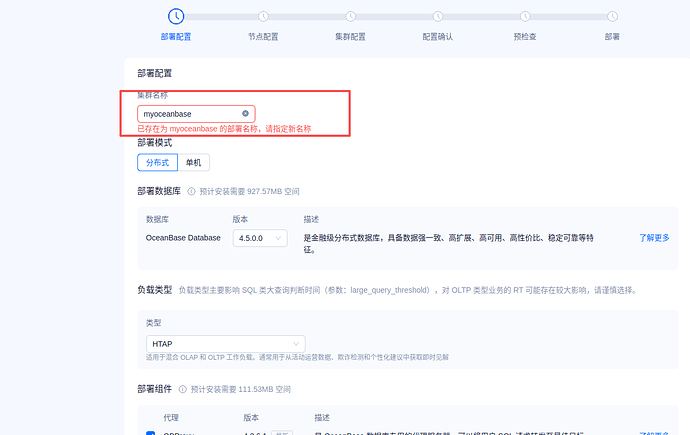Click the 节点配置 step icon
The image size is (690, 435).
263,16
